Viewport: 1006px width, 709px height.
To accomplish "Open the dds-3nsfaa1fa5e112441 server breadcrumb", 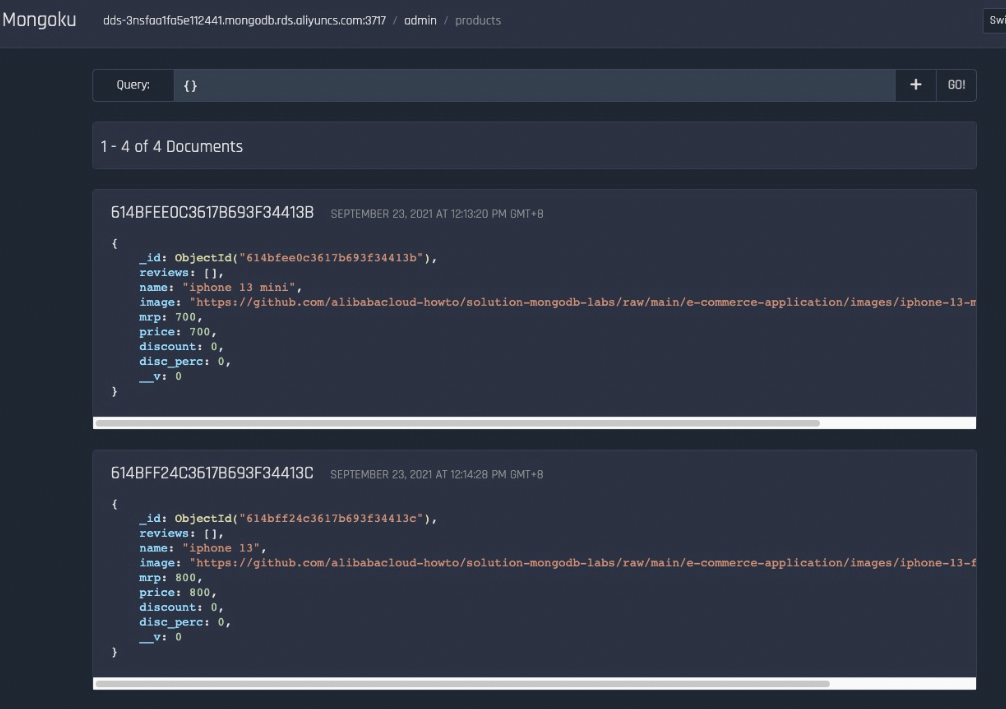I will (244, 21).
